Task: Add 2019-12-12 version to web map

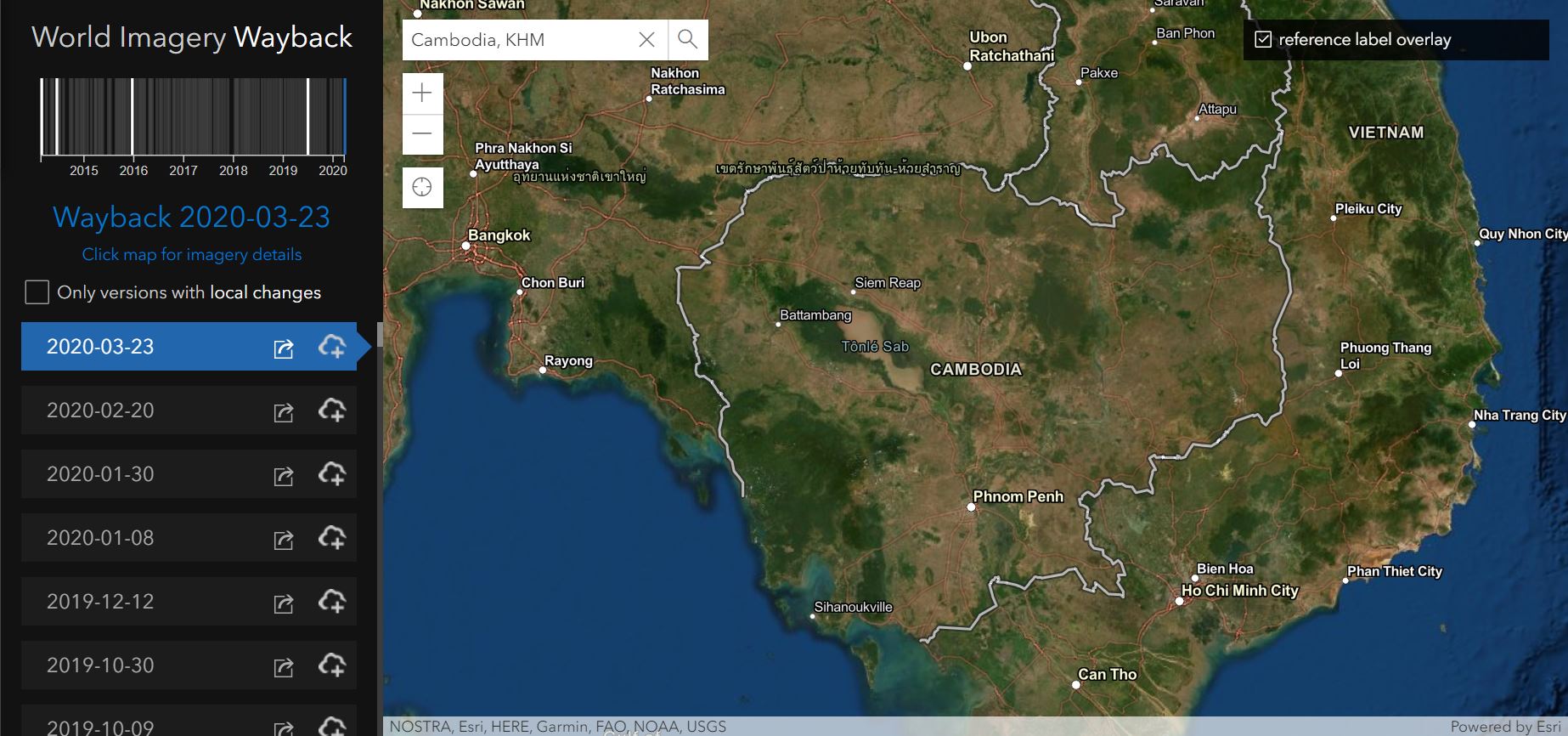Action: pos(332,602)
